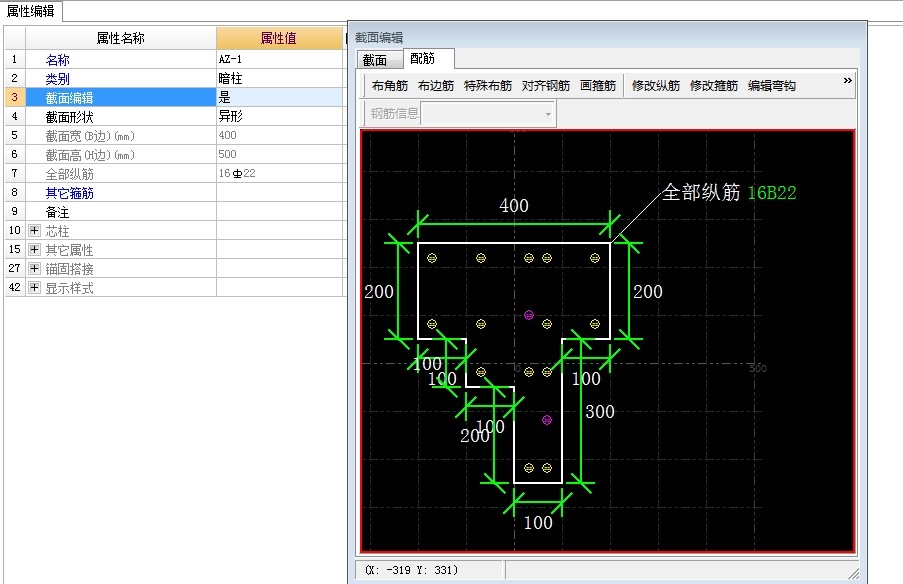Choose the 布角筋 tool
The width and height of the screenshot is (903, 584).
pyautogui.click(x=390, y=86)
